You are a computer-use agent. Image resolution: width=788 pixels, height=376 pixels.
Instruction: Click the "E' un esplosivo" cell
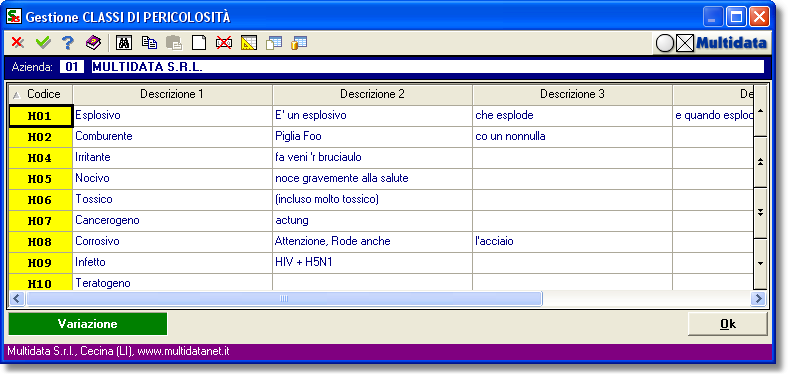click(x=372, y=116)
